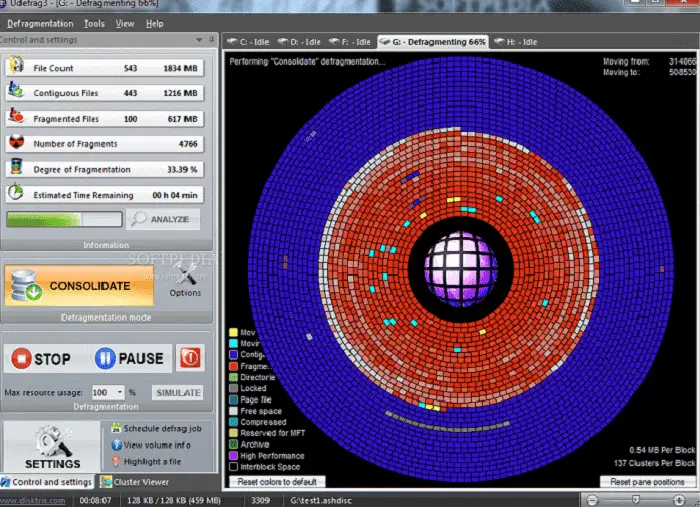700x507 pixels.
Task: Click the Page file legend swatch
Action: (x=233, y=399)
